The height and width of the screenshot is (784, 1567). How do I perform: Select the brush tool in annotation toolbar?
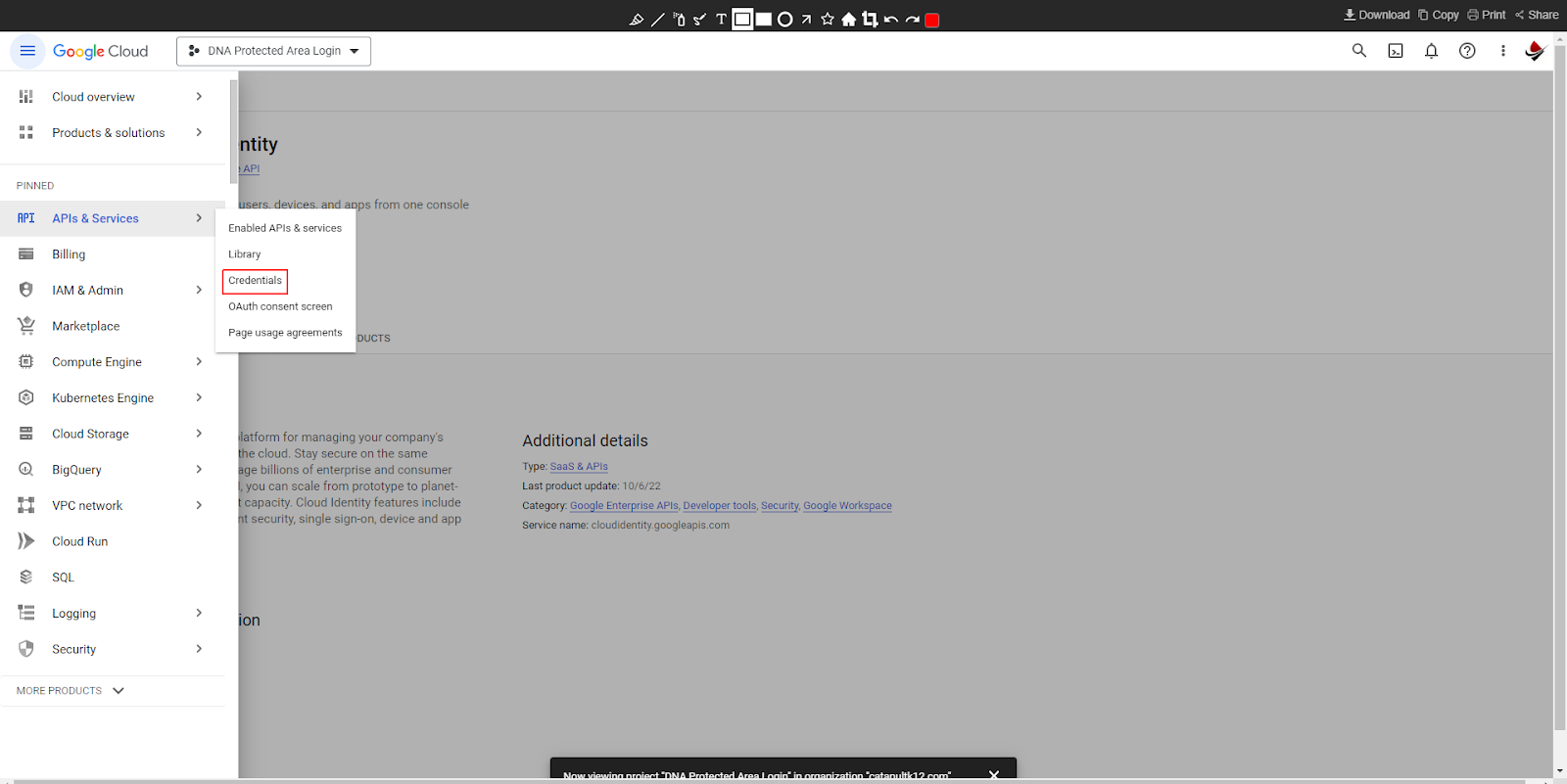click(x=699, y=20)
